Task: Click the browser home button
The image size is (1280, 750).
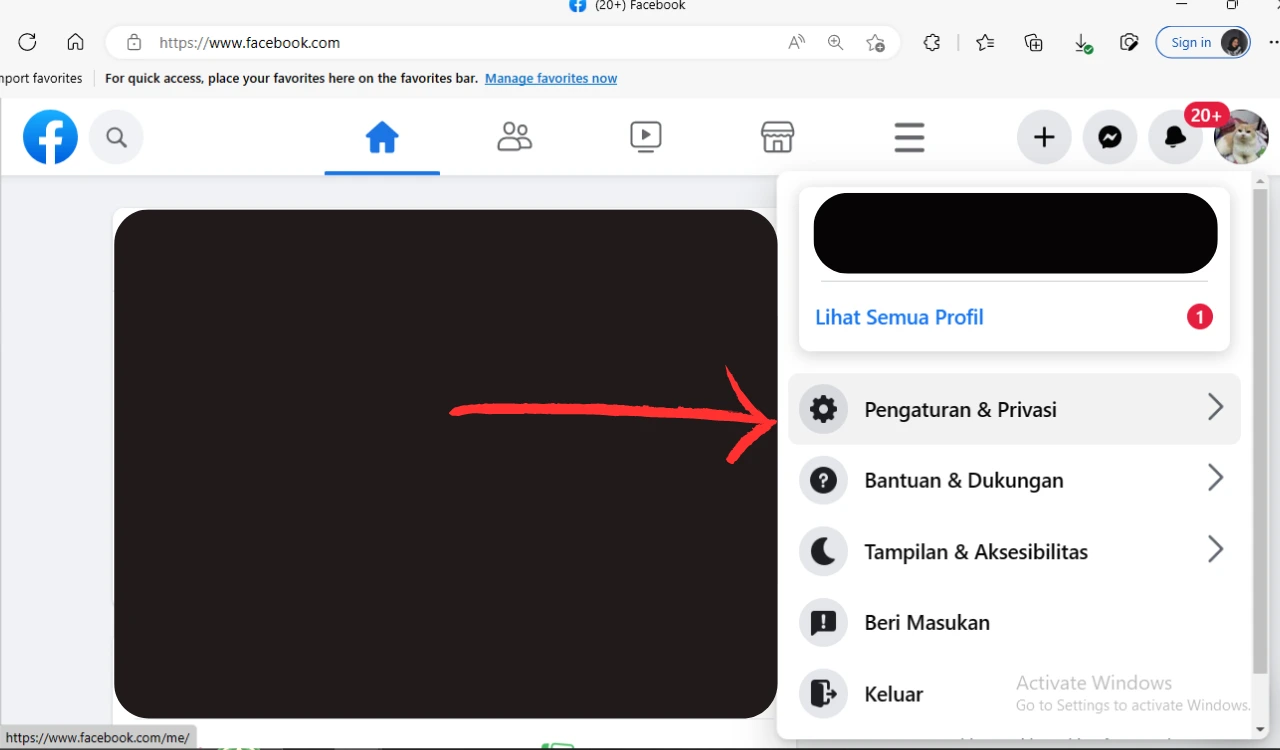Action: pos(75,42)
